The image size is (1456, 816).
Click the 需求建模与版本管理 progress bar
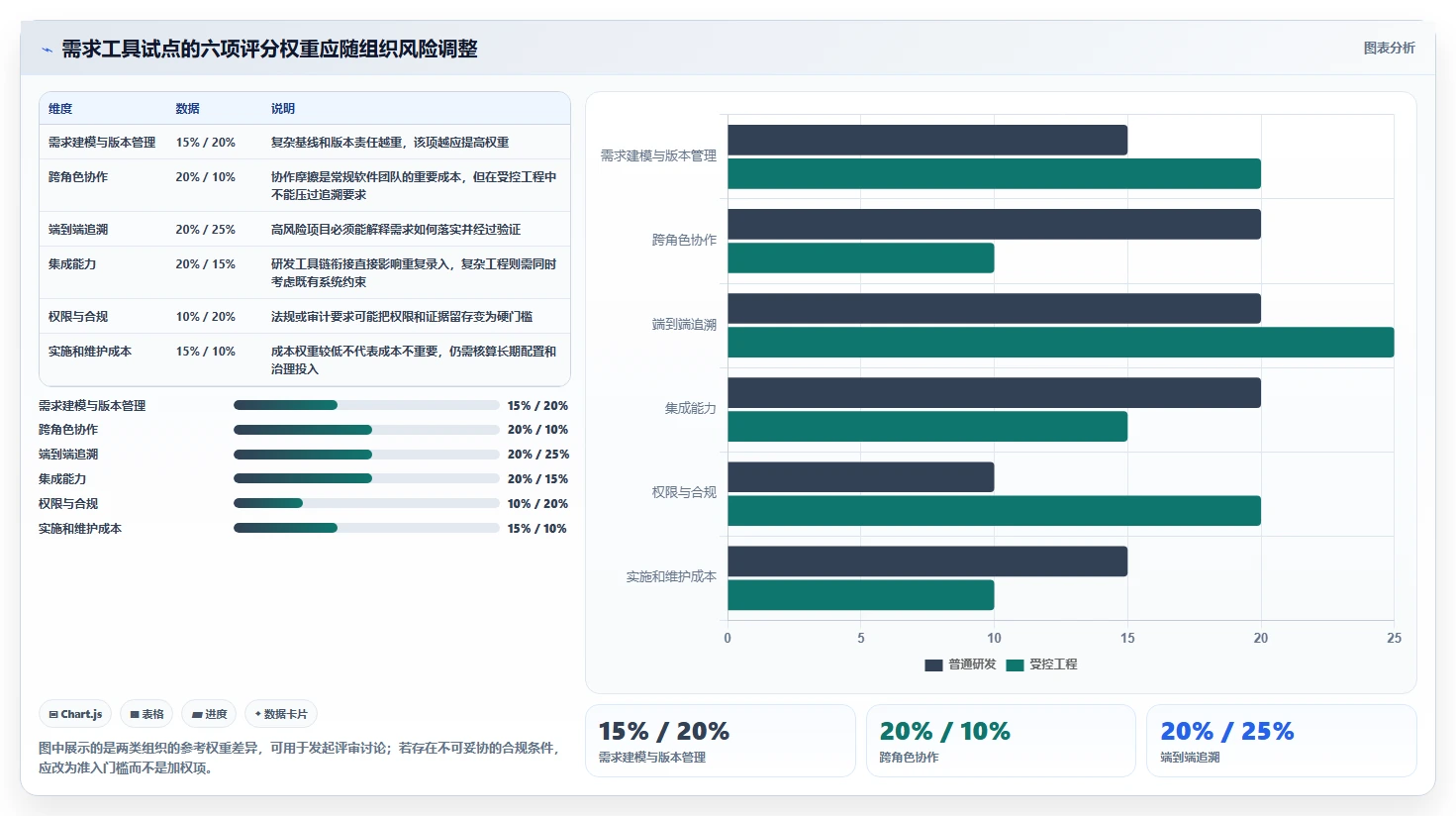coord(366,405)
